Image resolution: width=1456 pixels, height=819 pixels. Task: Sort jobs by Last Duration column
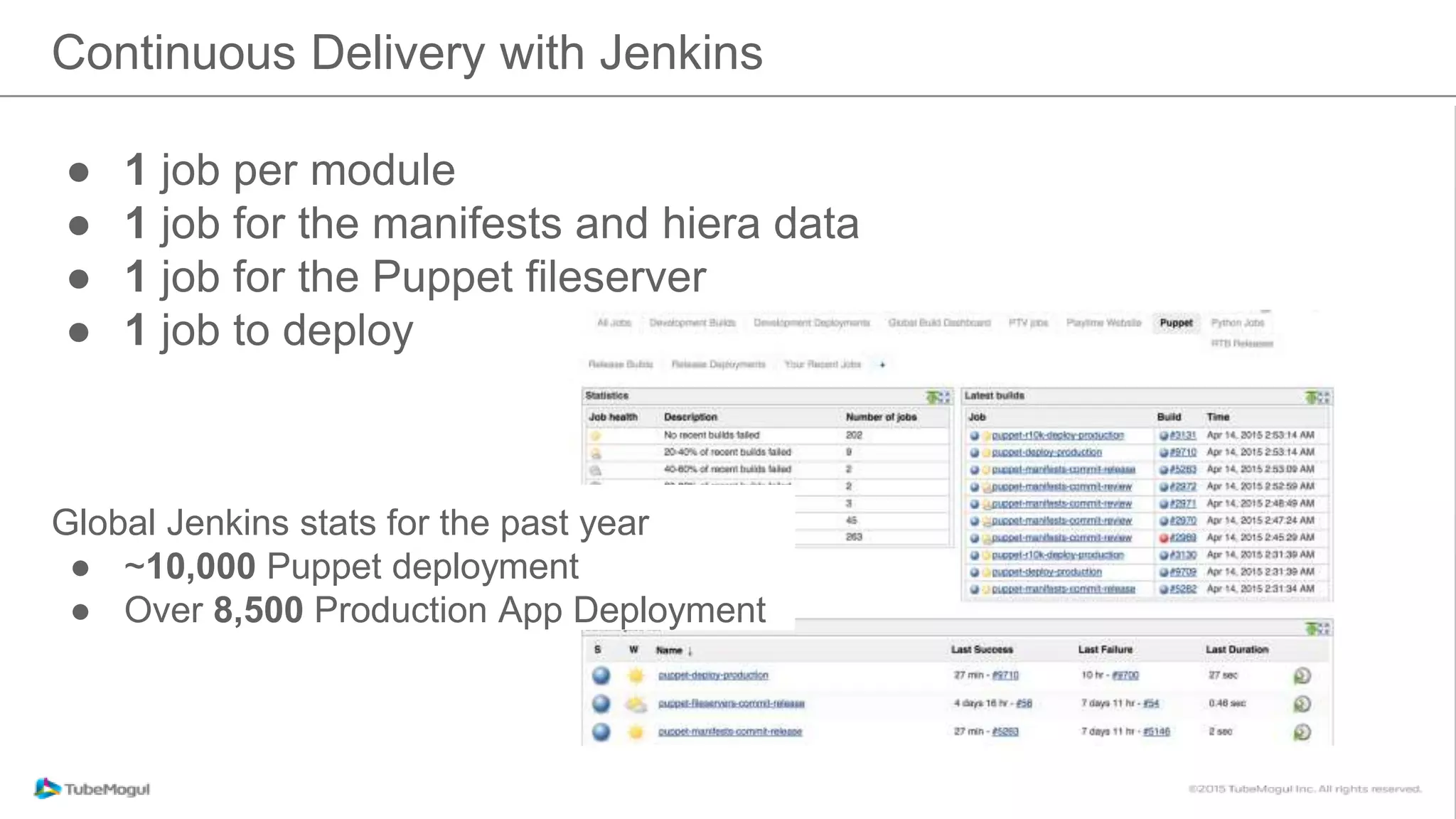point(1237,650)
